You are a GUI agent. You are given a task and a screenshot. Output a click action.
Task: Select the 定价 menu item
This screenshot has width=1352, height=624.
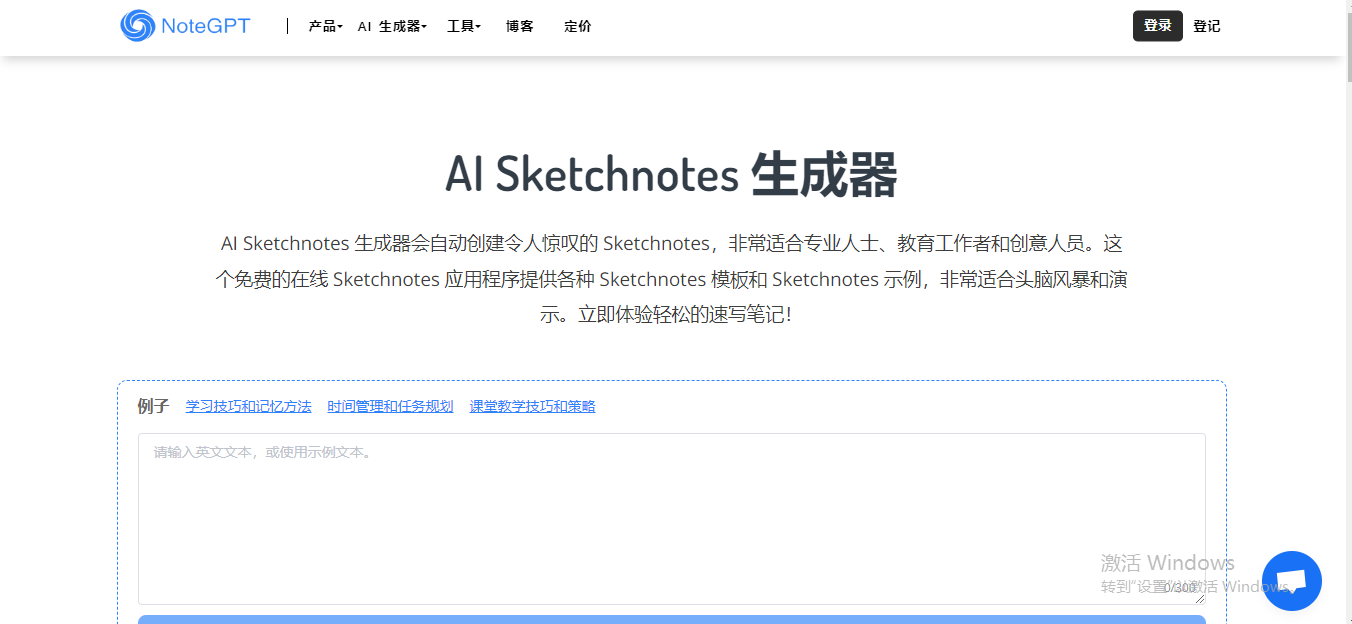click(577, 26)
